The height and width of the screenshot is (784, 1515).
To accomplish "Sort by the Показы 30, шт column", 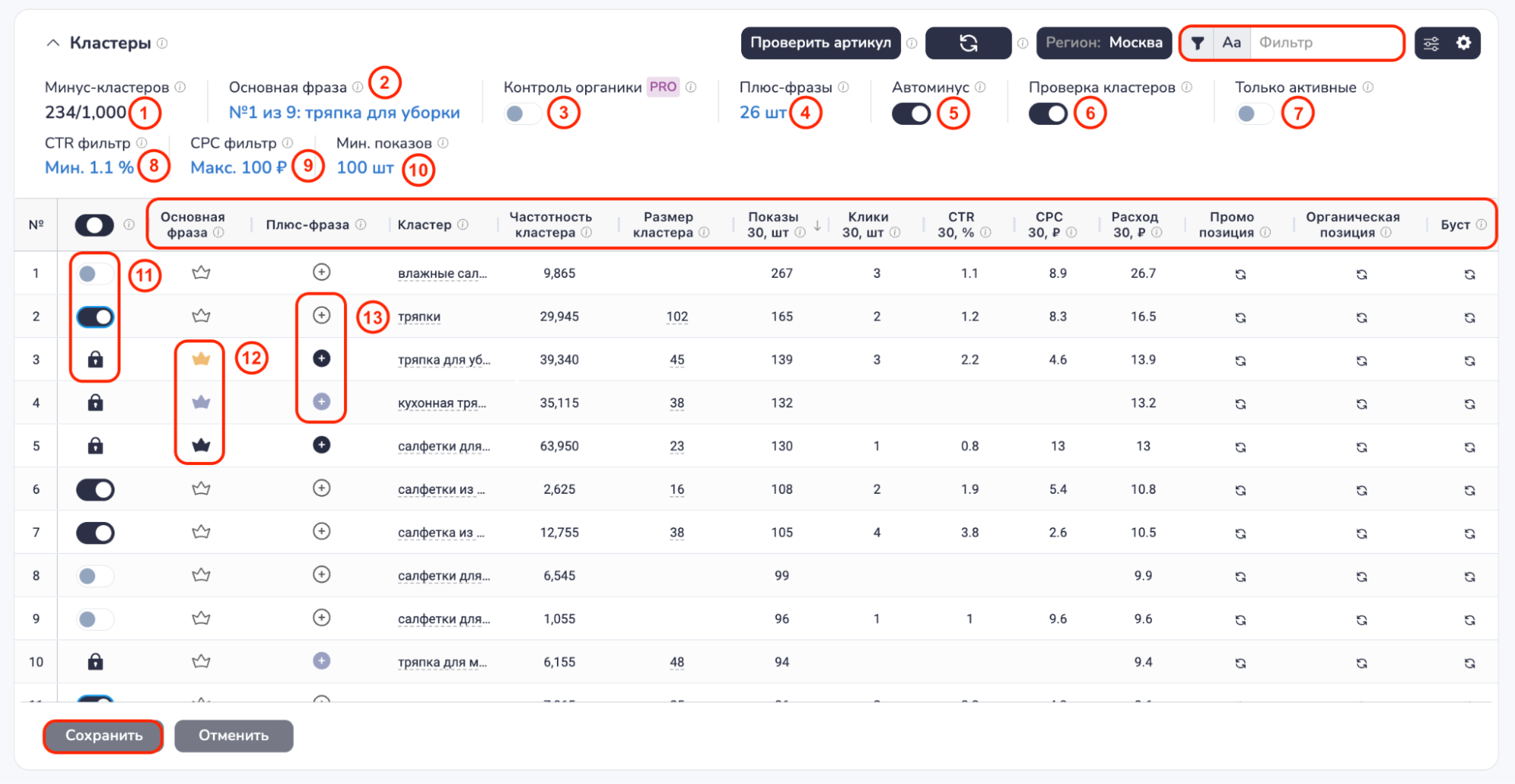I will [x=774, y=225].
